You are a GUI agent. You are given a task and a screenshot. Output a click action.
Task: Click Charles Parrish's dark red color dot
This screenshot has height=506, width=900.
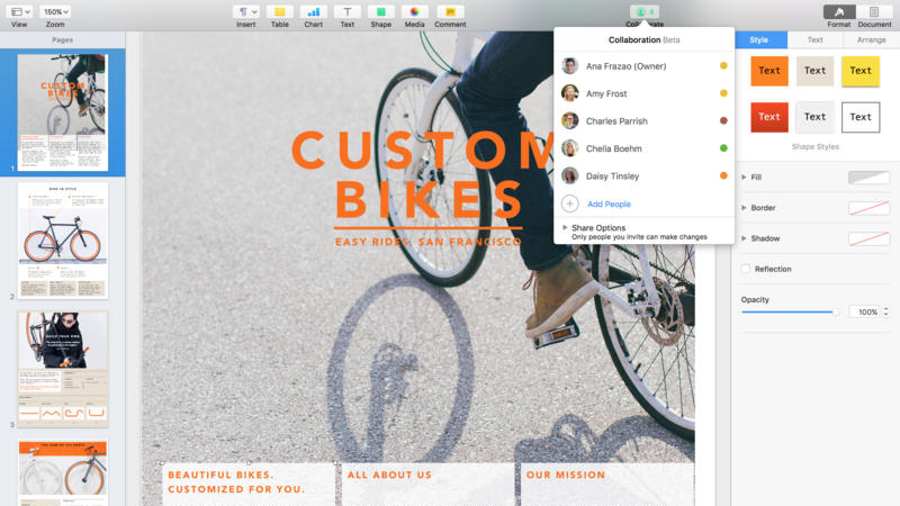click(x=723, y=120)
